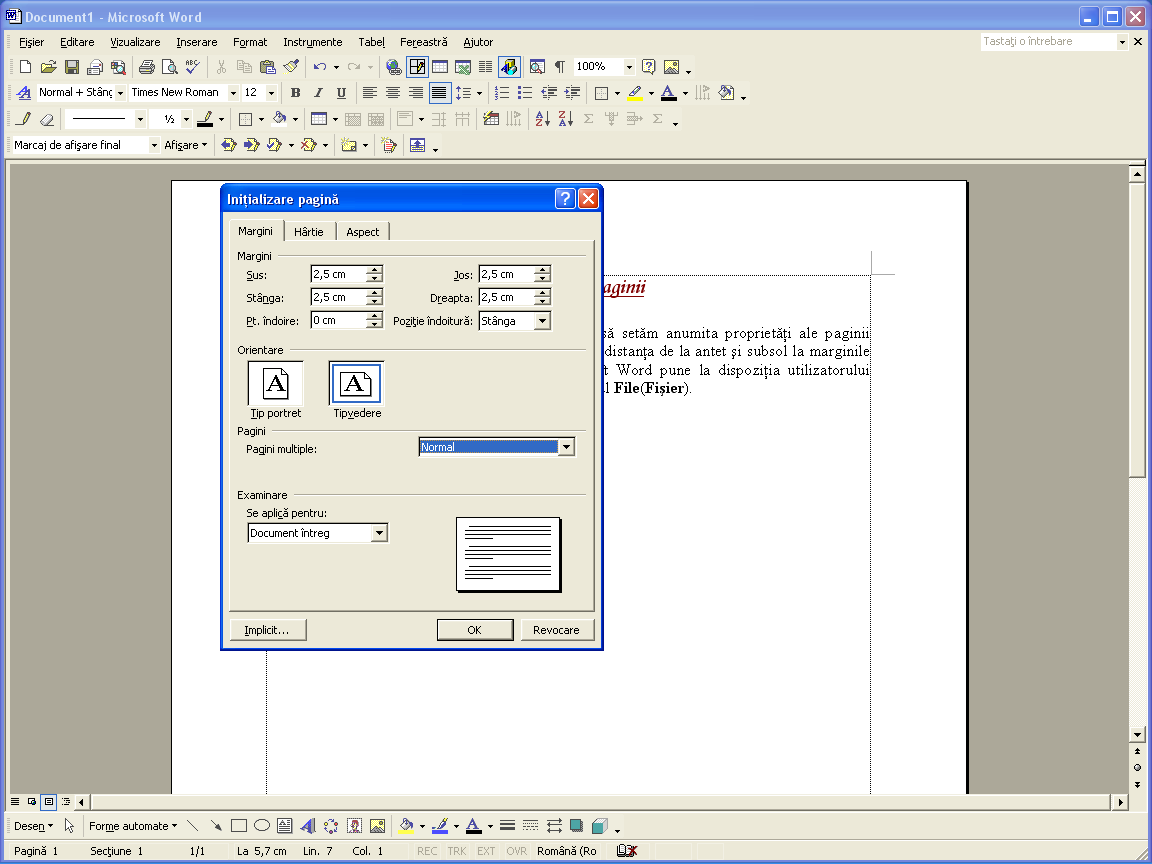Open the font name dropdown
Image resolution: width=1152 pixels, height=864 pixels.
tap(233, 93)
